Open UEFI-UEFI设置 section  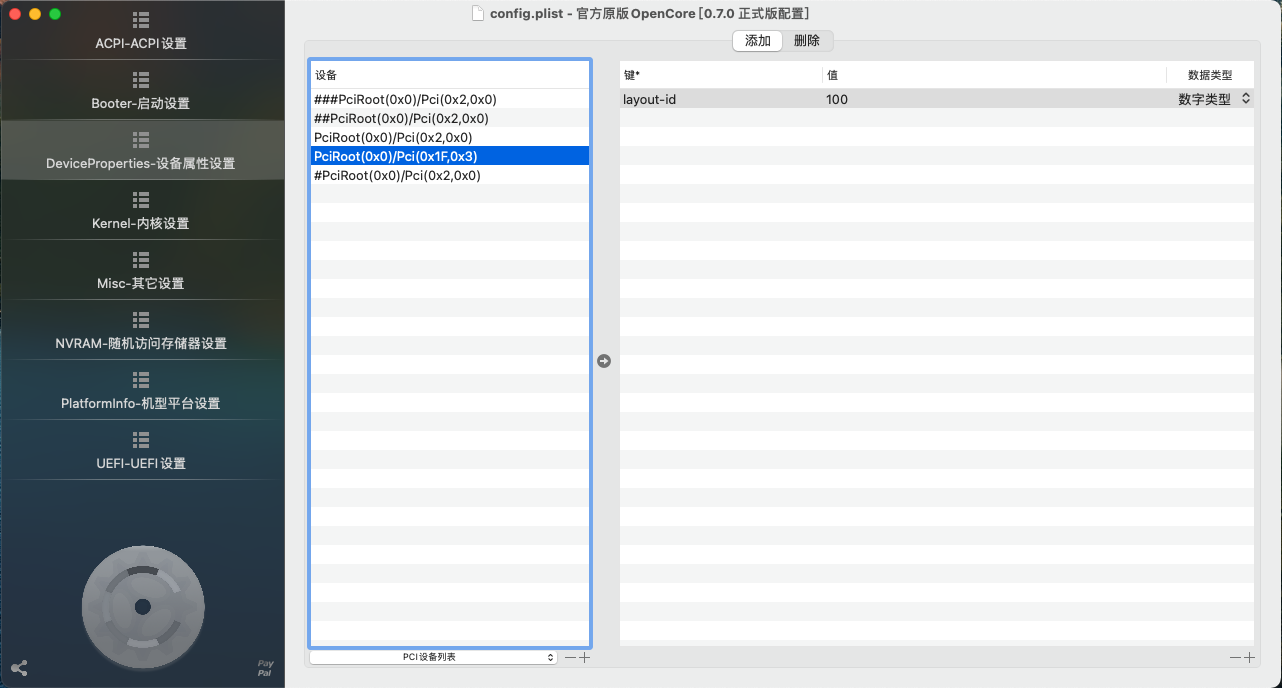pyautogui.click(x=141, y=451)
